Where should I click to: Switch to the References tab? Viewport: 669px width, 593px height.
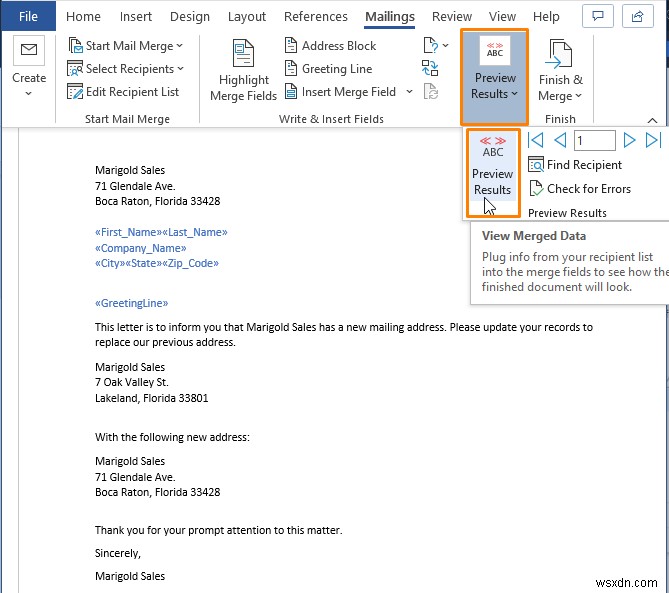pyautogui.click(x=316, y=17)
